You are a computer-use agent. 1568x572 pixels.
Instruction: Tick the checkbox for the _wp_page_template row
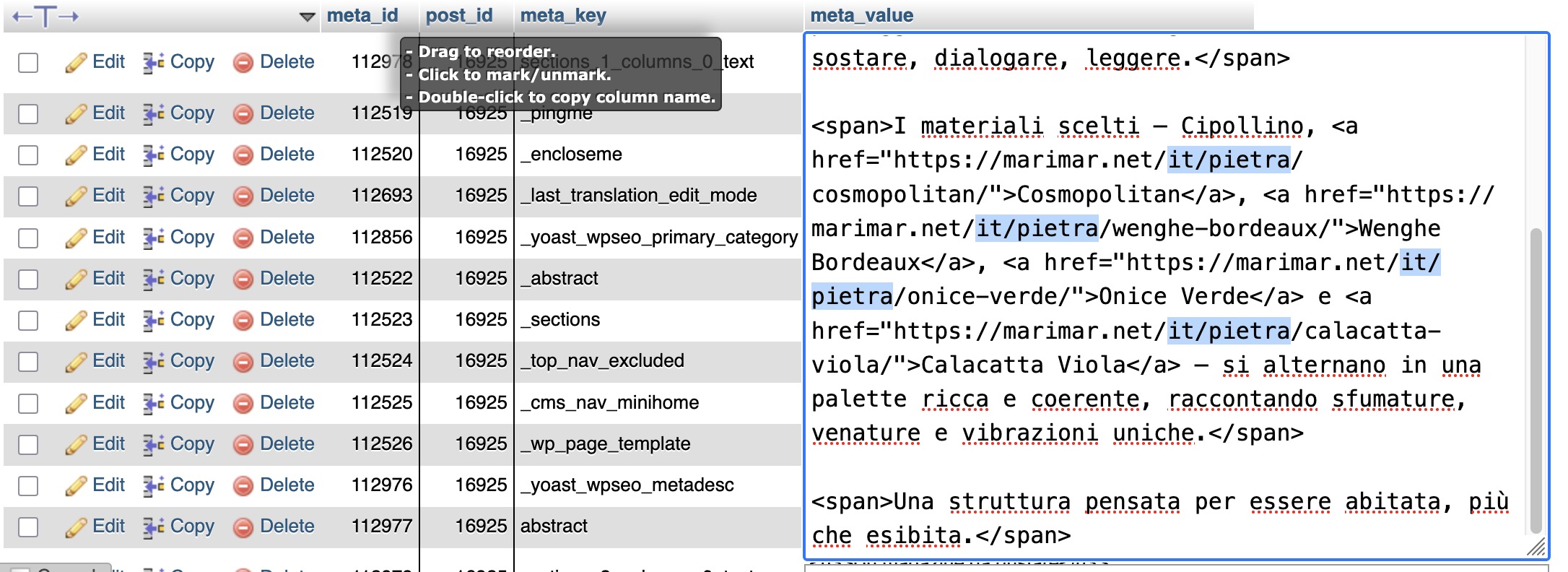coord(28,445)
